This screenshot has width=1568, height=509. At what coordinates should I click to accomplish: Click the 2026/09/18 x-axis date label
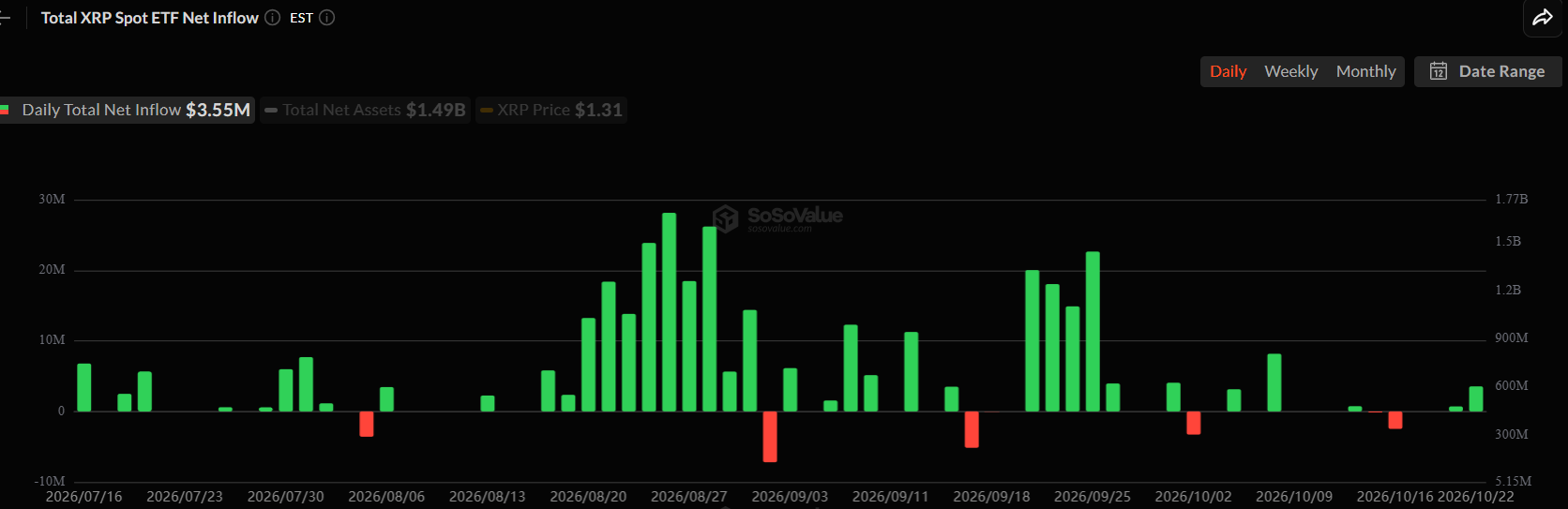pyautogui.click(x=991, y=497)
